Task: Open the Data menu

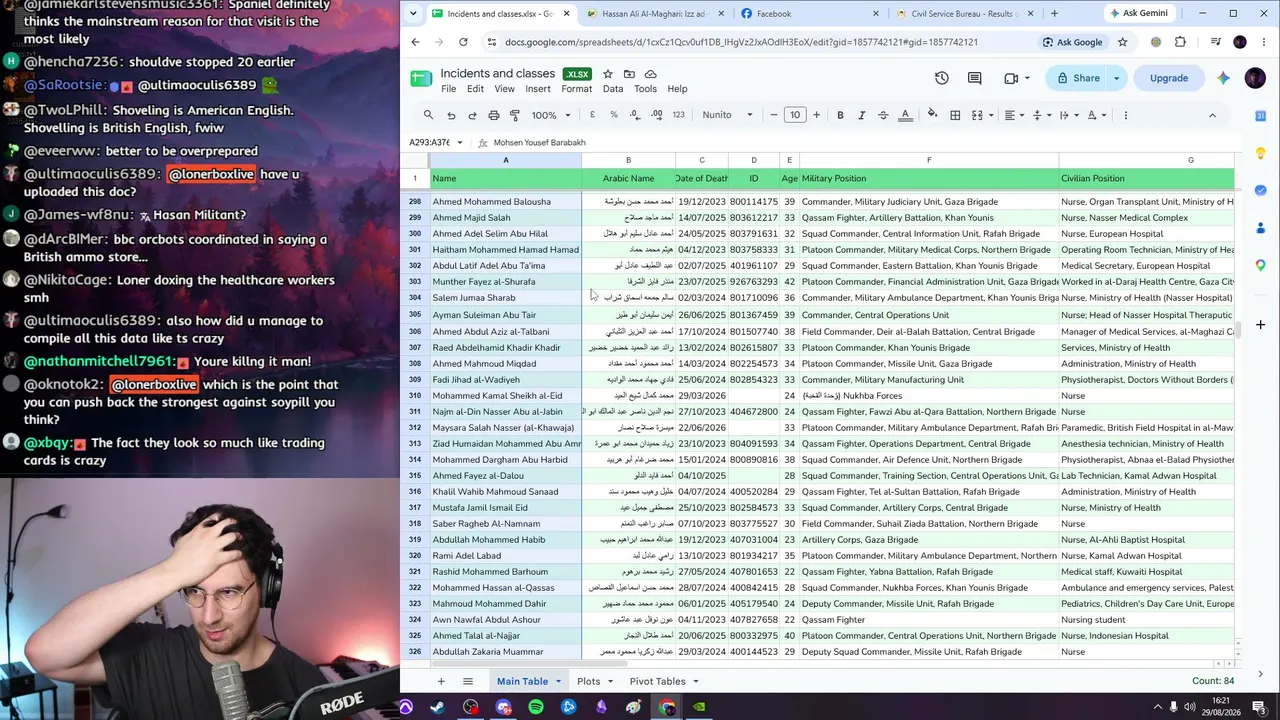Action: coord(613,89)
